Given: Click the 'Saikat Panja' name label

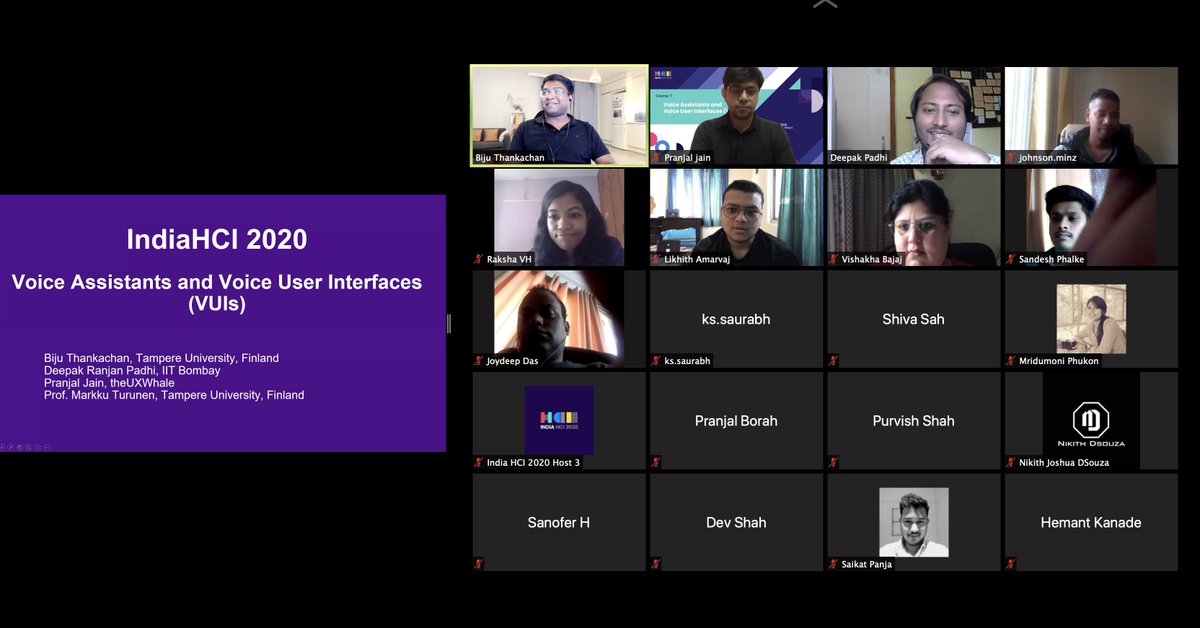Looking at the screenshot, I should pyautogui.click(x=866, y=564).
